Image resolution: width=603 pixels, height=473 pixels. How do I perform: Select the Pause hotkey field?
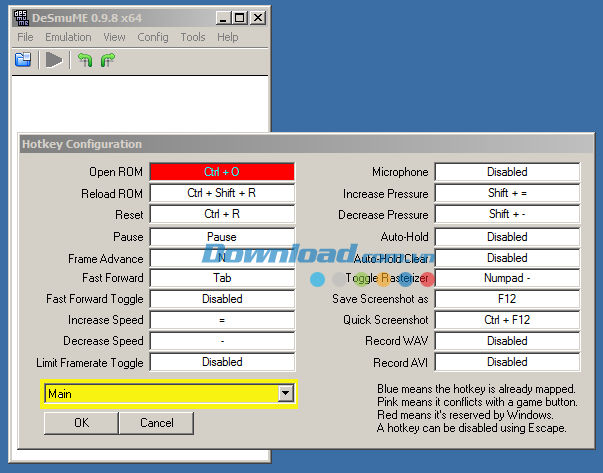222,237
